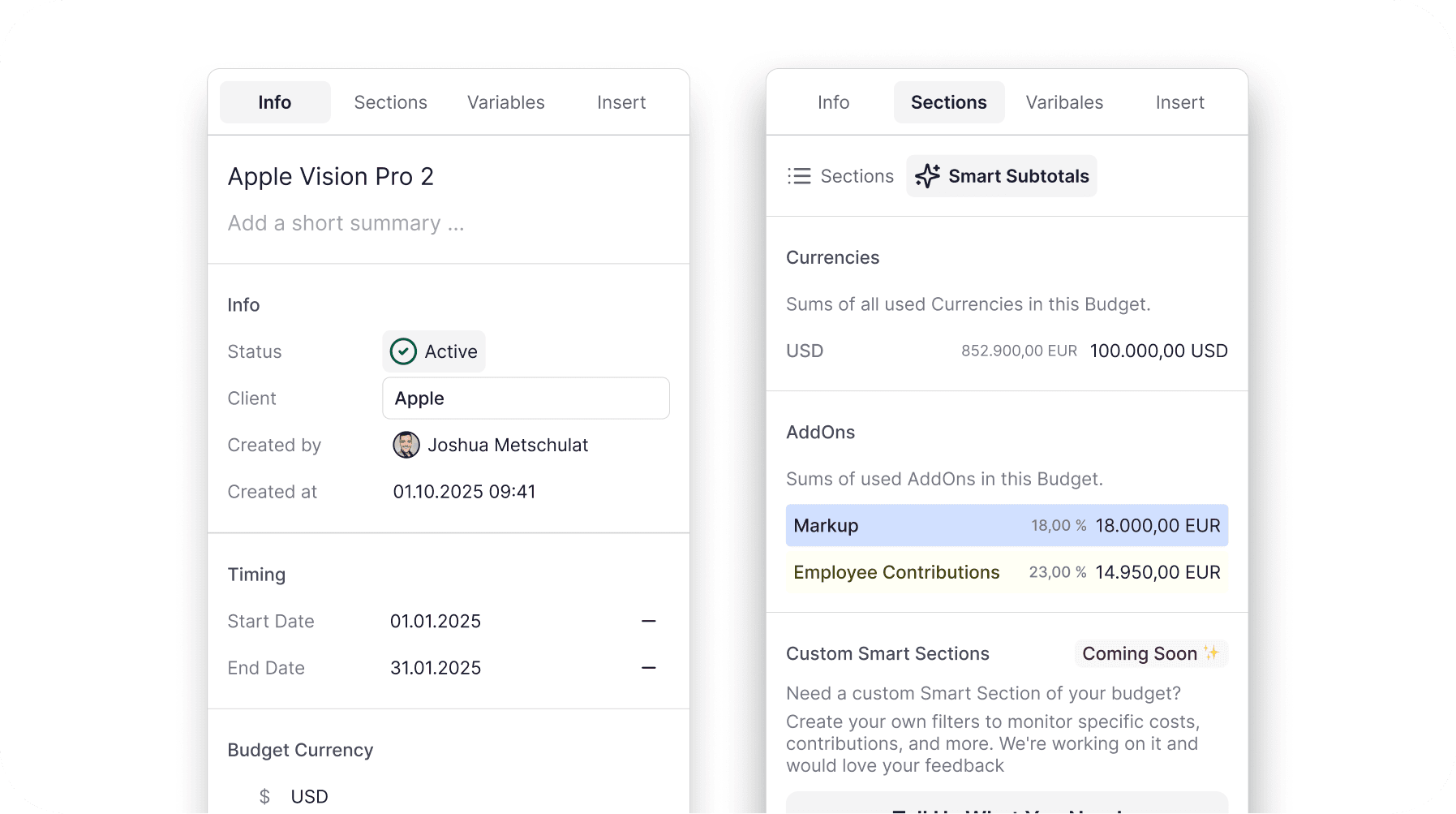Click Joshua Metschulat's avatar picture
The image size is (1456, 814).
[x=406, y=445]
